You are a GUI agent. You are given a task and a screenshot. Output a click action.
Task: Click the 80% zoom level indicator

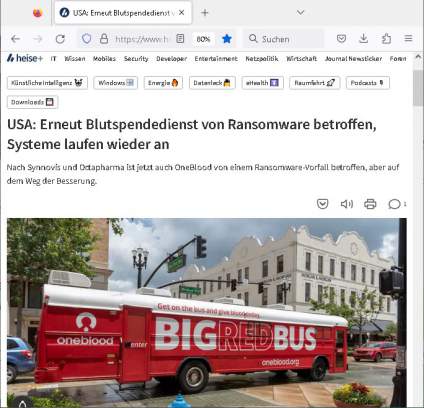203,39
